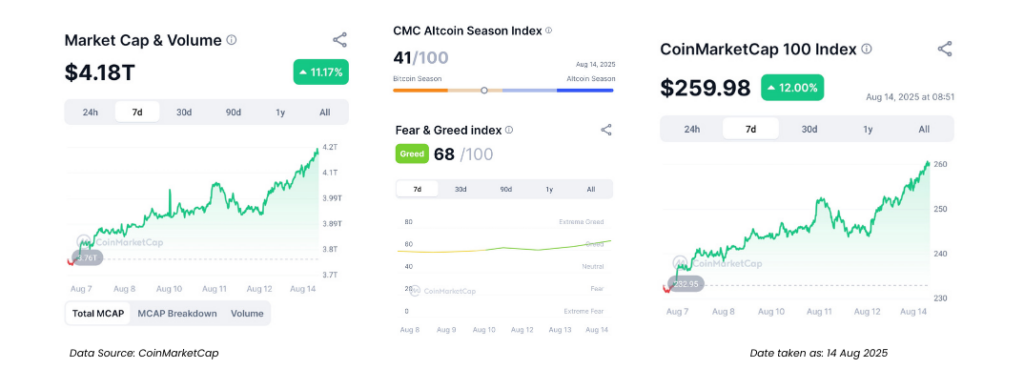This screenshot has height=369, width=1024.
Task: Click the CMC Altcoin Season Index info icon
Action: tap(549, 30)
